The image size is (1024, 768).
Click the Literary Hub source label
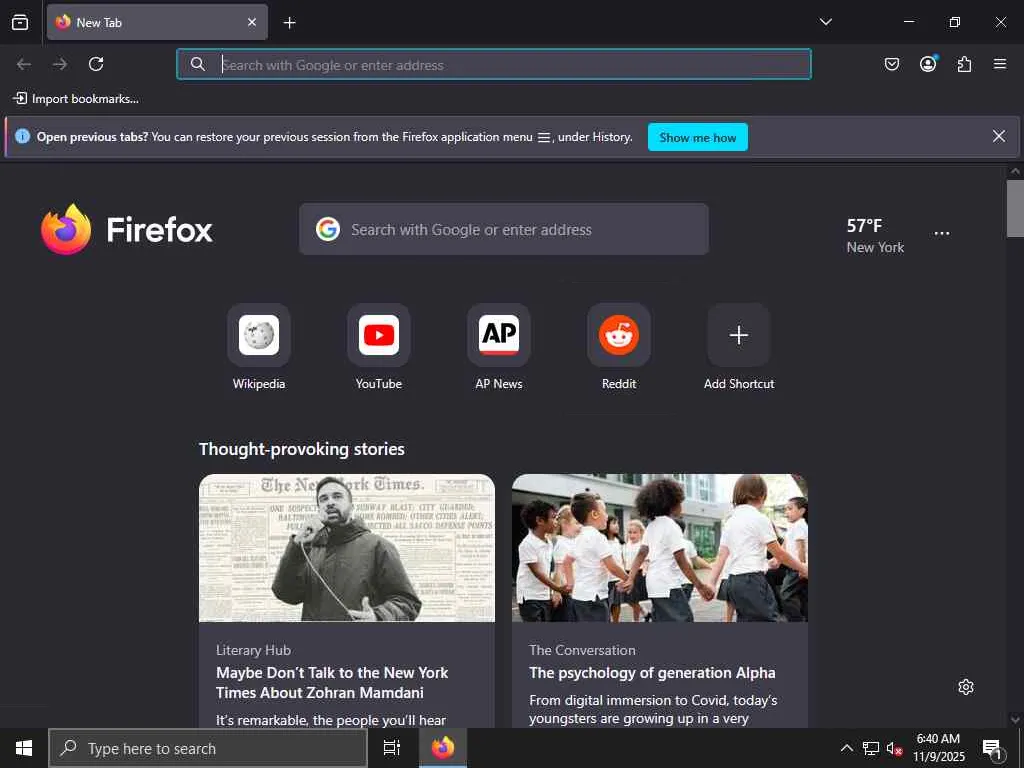click(x=253, y=650)
